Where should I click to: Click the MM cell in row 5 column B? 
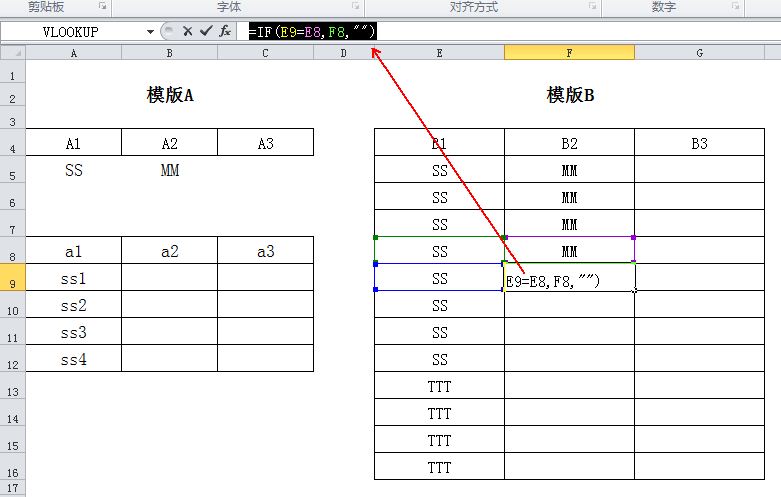169,170
